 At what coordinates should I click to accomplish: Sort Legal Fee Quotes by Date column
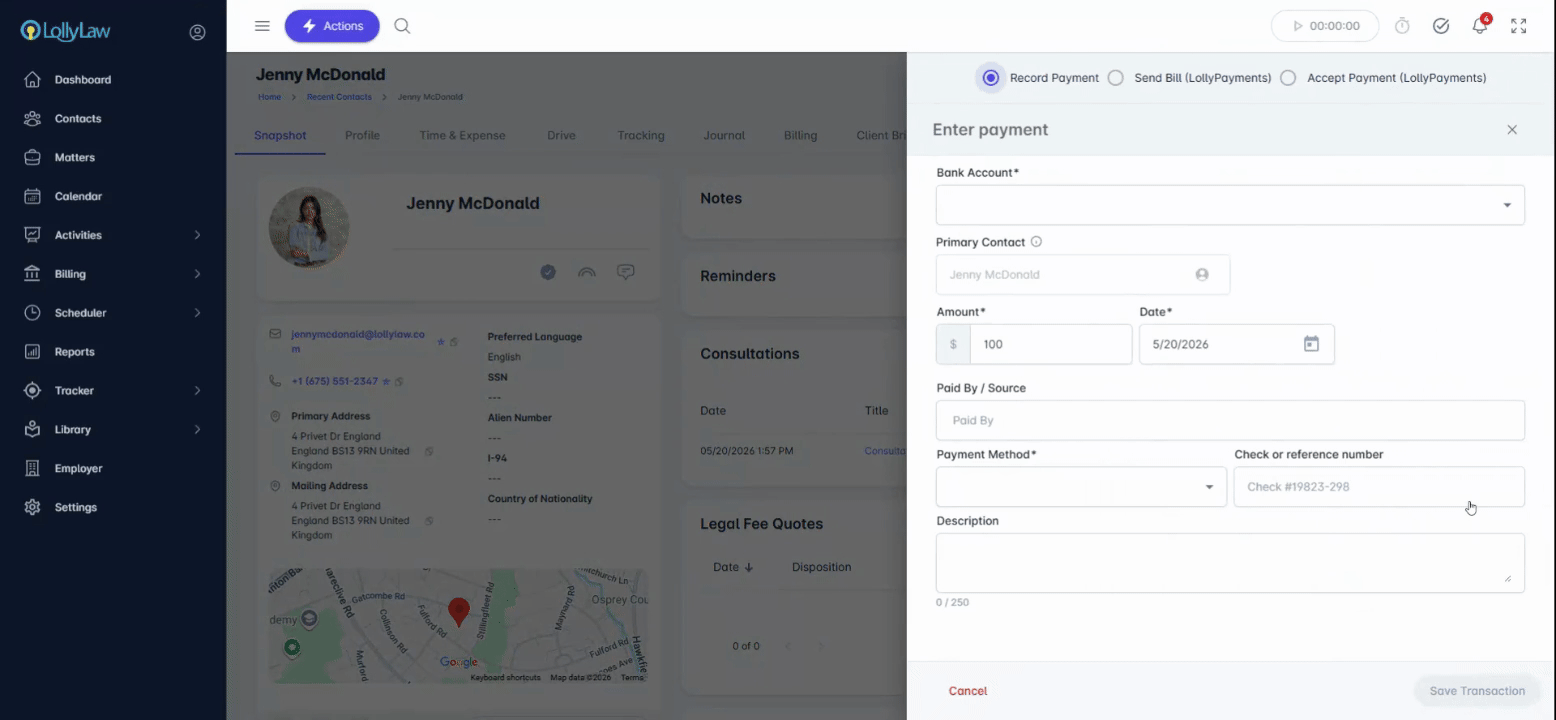(x=733, y=567)
